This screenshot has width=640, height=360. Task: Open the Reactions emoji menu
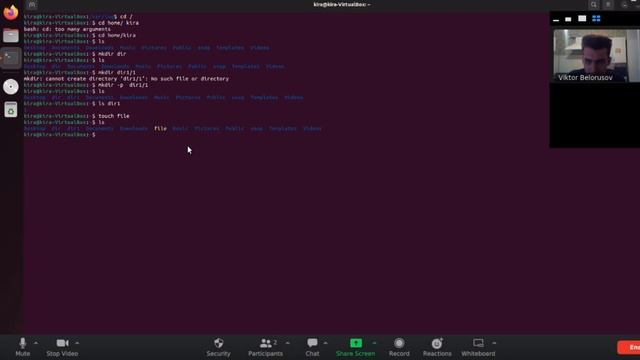coord(437,347)
